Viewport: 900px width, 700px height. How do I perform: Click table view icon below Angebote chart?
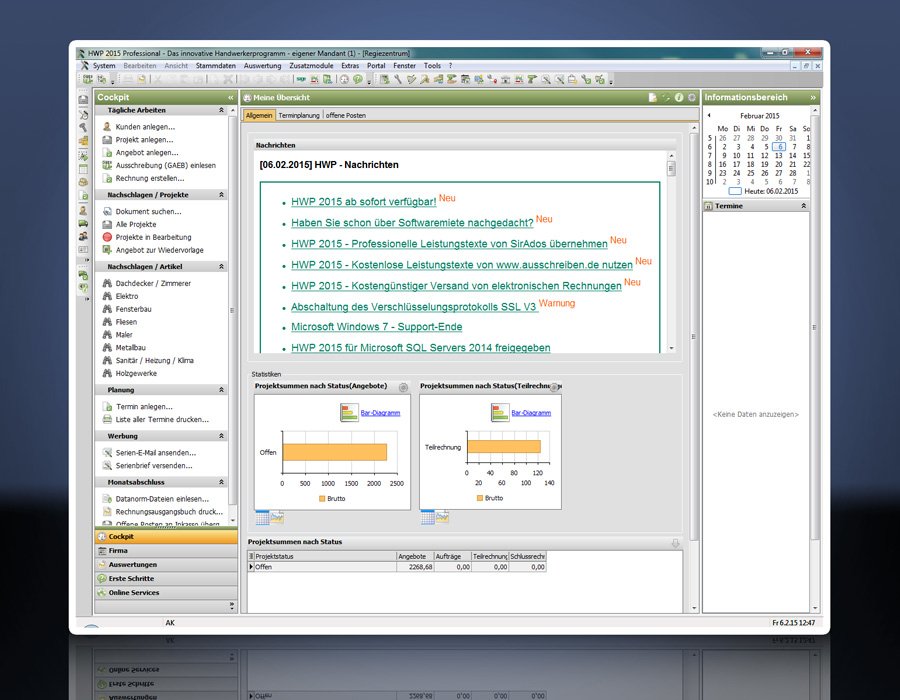point(262,517)
